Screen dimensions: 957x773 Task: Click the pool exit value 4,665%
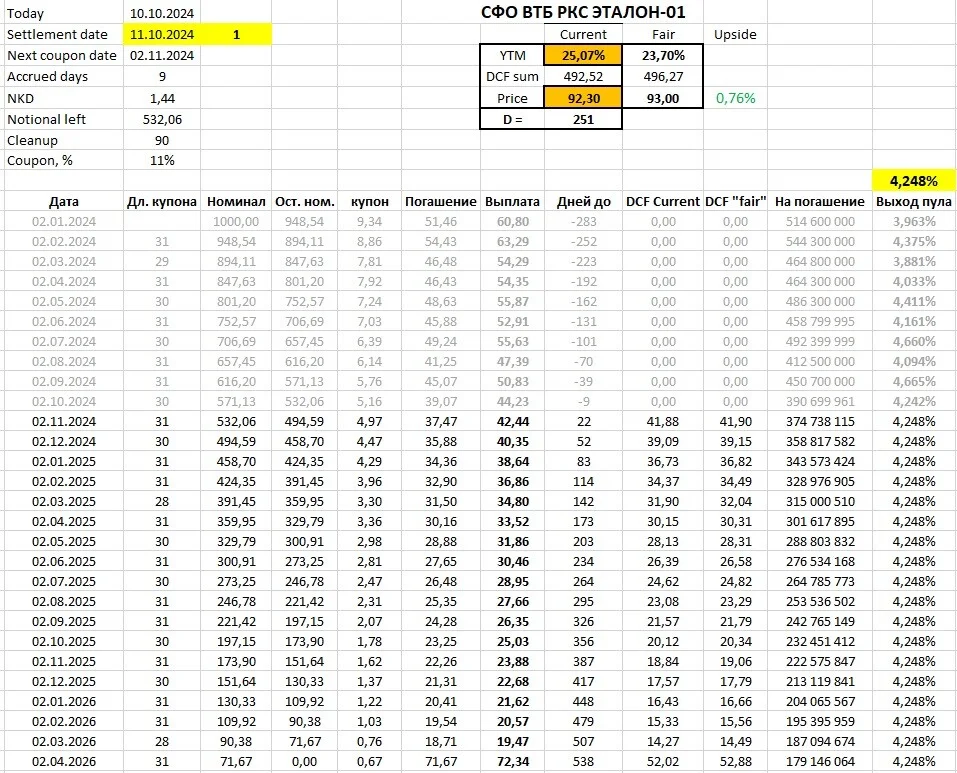[914, 382]
